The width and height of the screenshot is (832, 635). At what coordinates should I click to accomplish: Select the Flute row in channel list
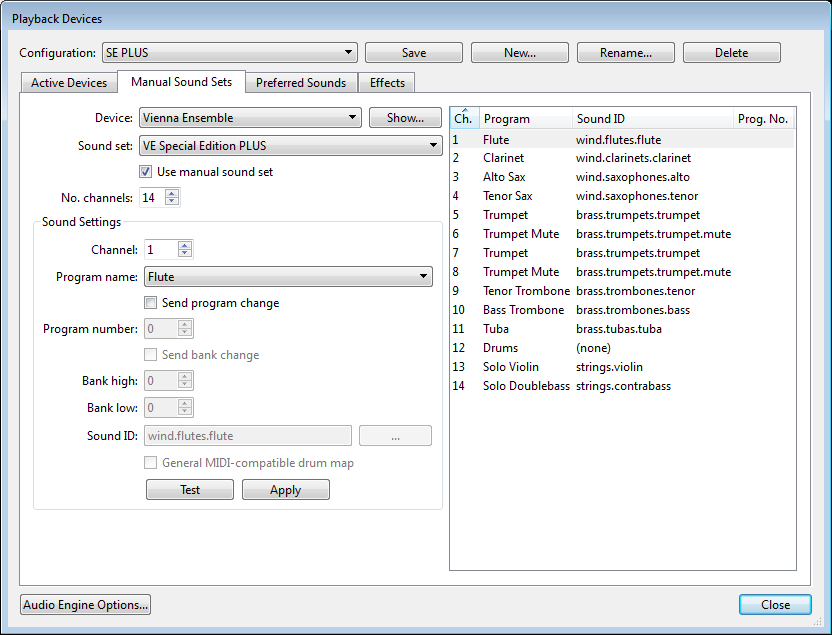[622, 140]
